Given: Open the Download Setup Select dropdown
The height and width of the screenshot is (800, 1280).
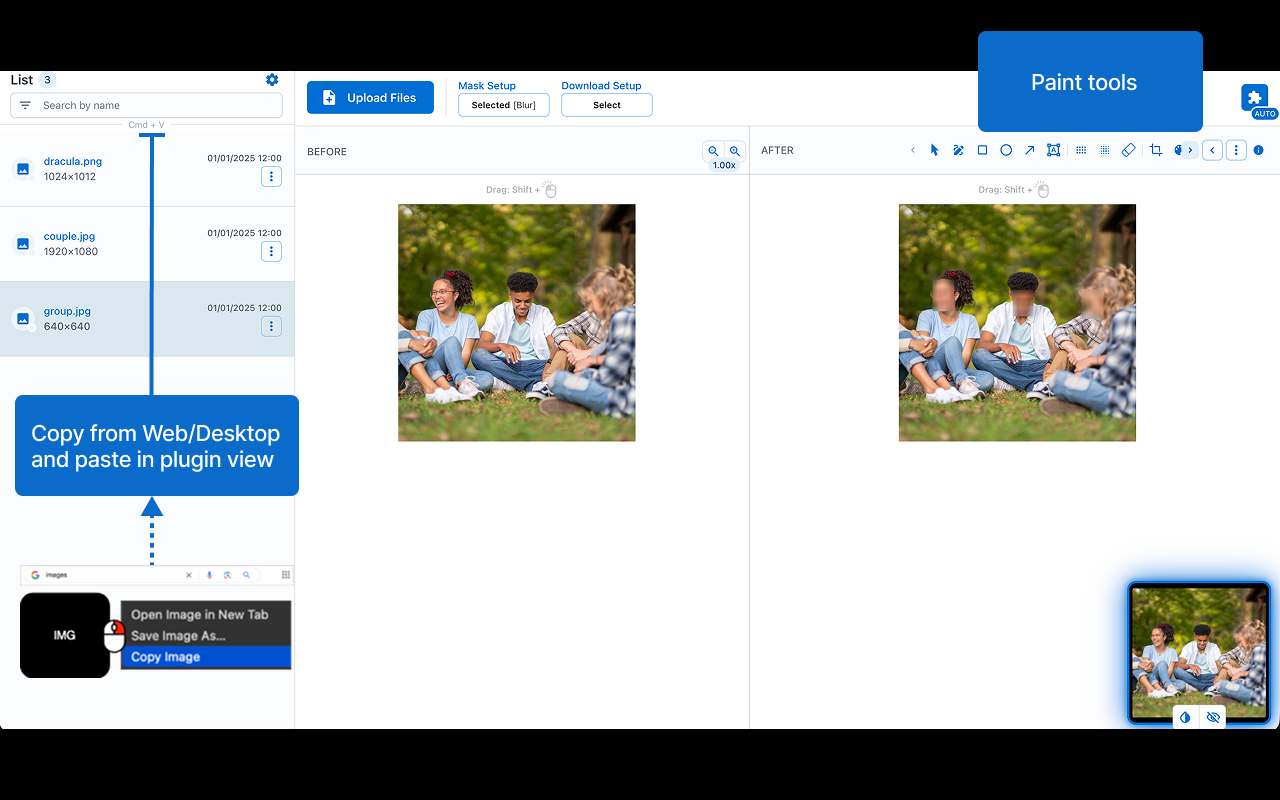Looking at the screenshot, I should click(x=606, y=105).
